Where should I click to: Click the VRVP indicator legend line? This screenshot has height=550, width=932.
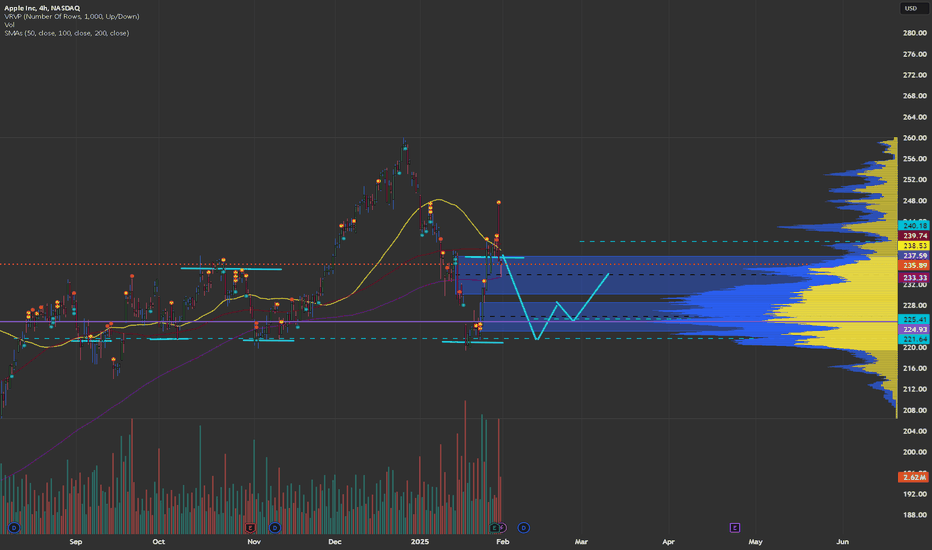point(72,17)
